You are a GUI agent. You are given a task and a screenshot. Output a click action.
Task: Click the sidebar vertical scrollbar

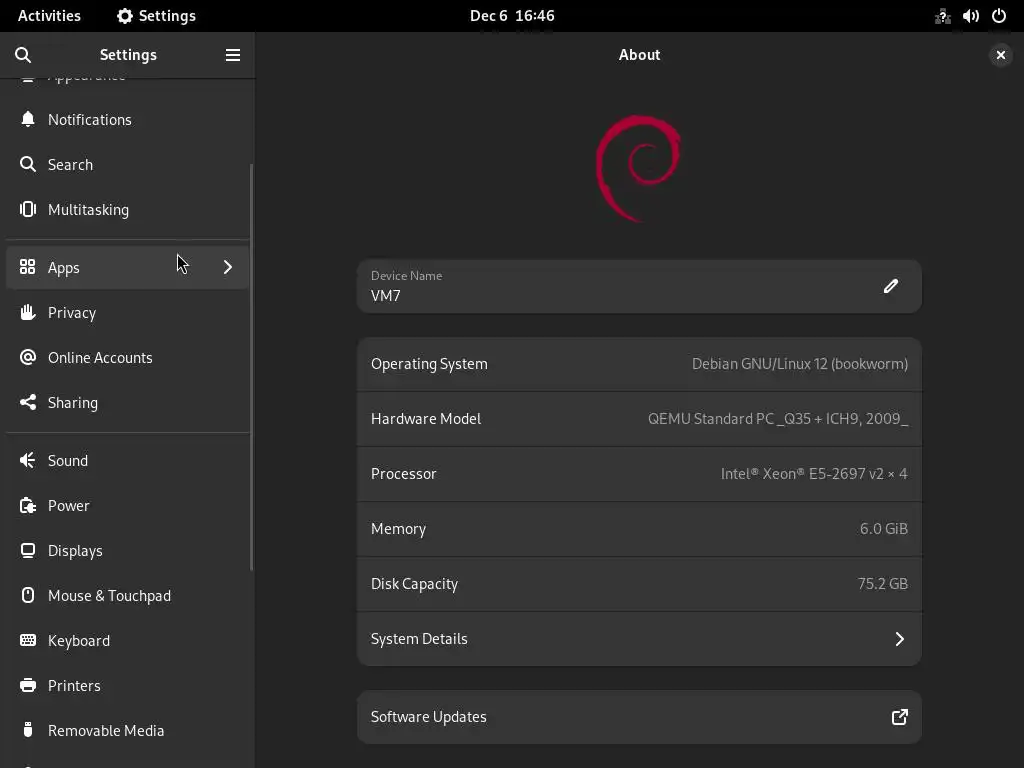click(251, 367)
